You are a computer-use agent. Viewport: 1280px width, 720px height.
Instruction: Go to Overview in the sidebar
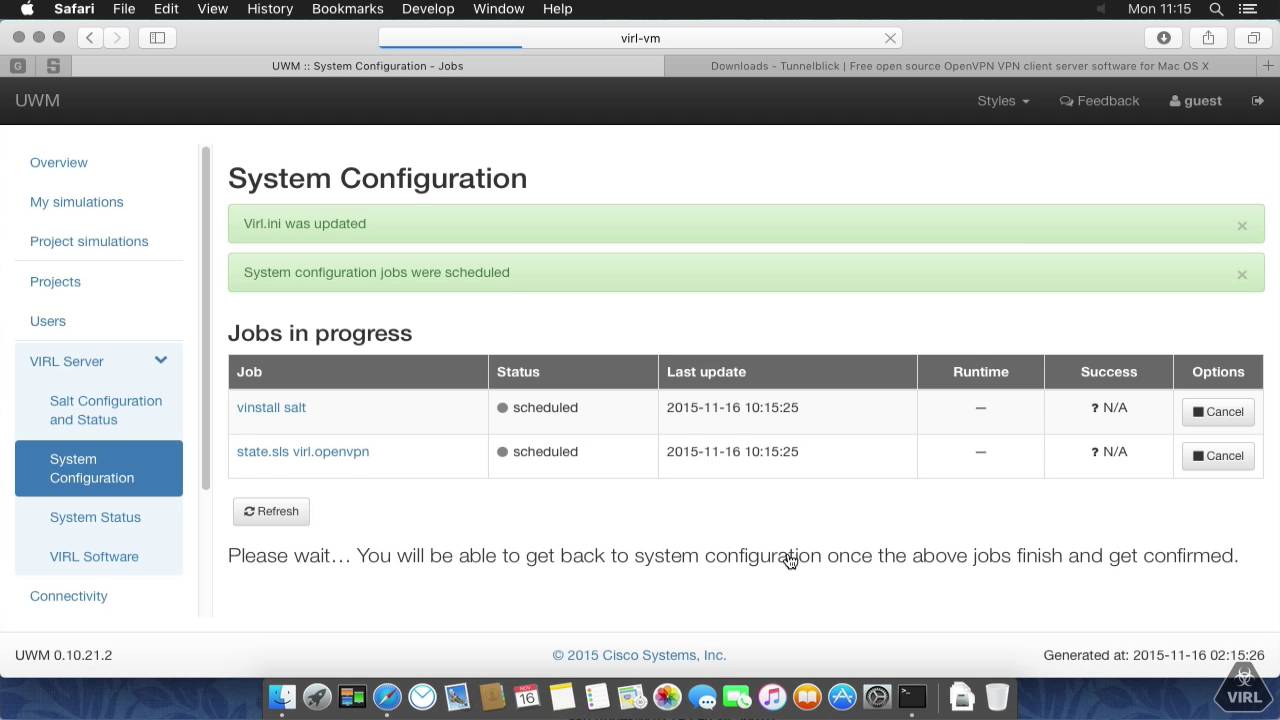pyautogui.click(x=58, y=163)
